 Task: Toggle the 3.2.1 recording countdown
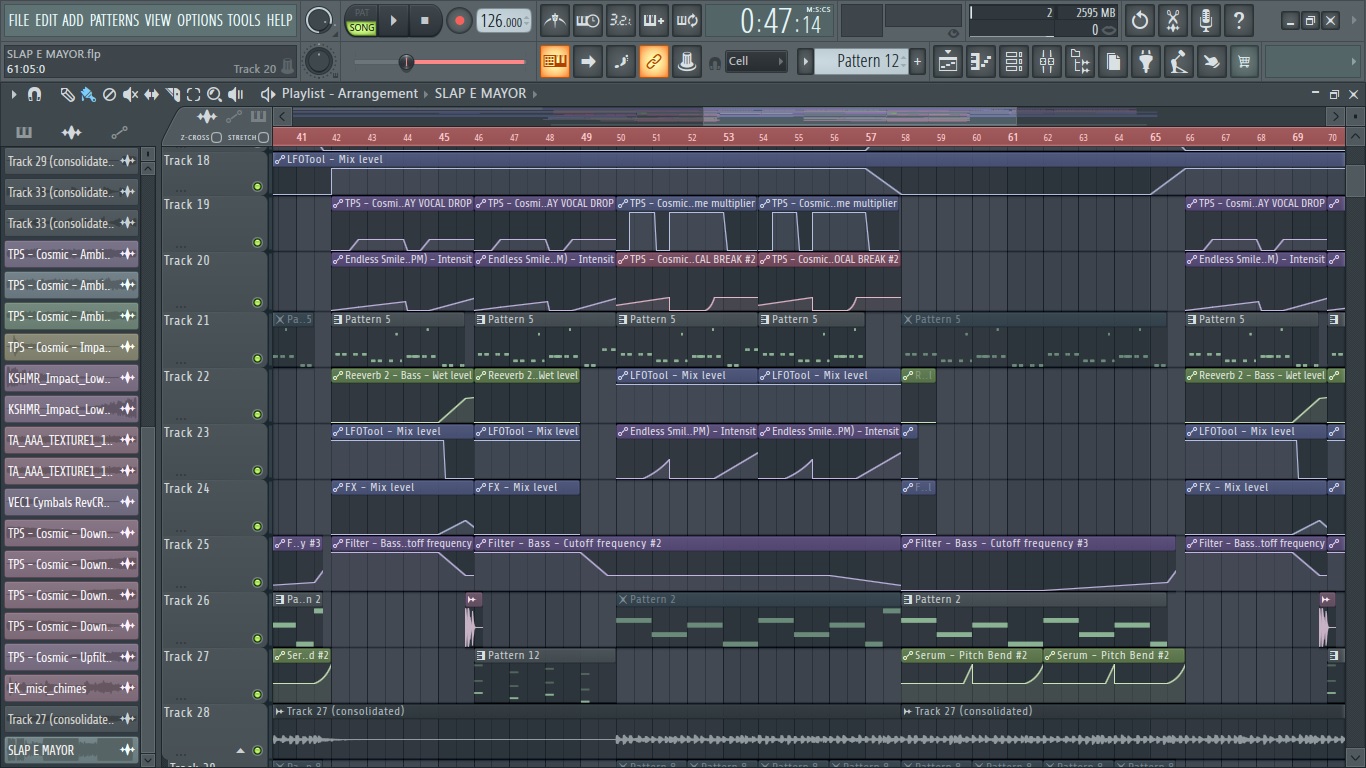coord(620,20)
